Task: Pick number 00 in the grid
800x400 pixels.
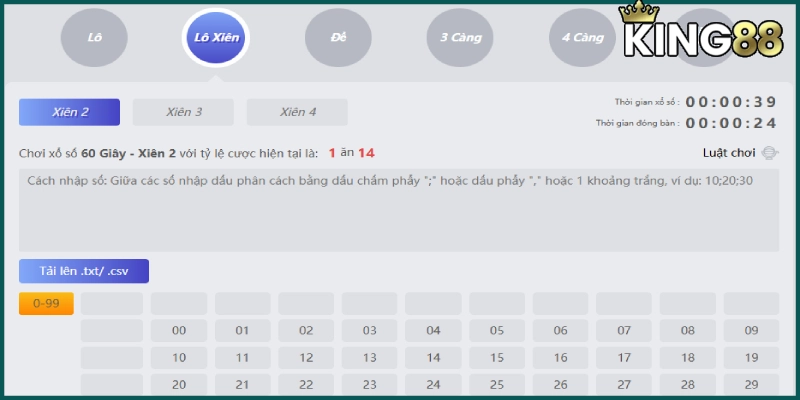Action: (179, 331)
